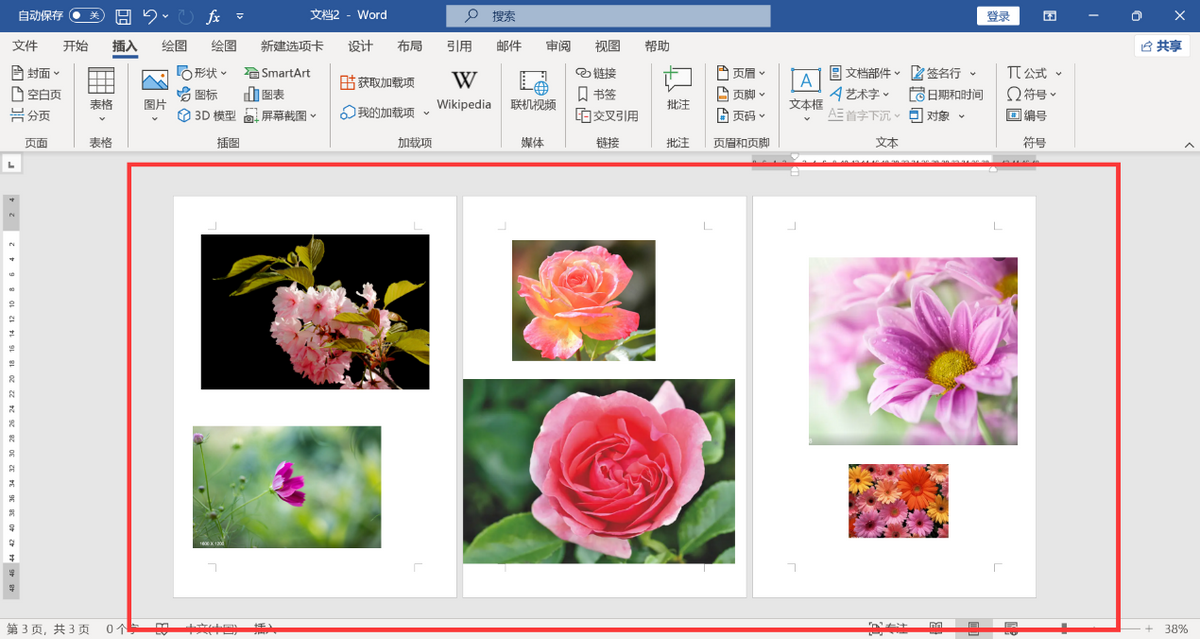Open the 页眉 header dropdown
1200x639 pixels.
741,73
